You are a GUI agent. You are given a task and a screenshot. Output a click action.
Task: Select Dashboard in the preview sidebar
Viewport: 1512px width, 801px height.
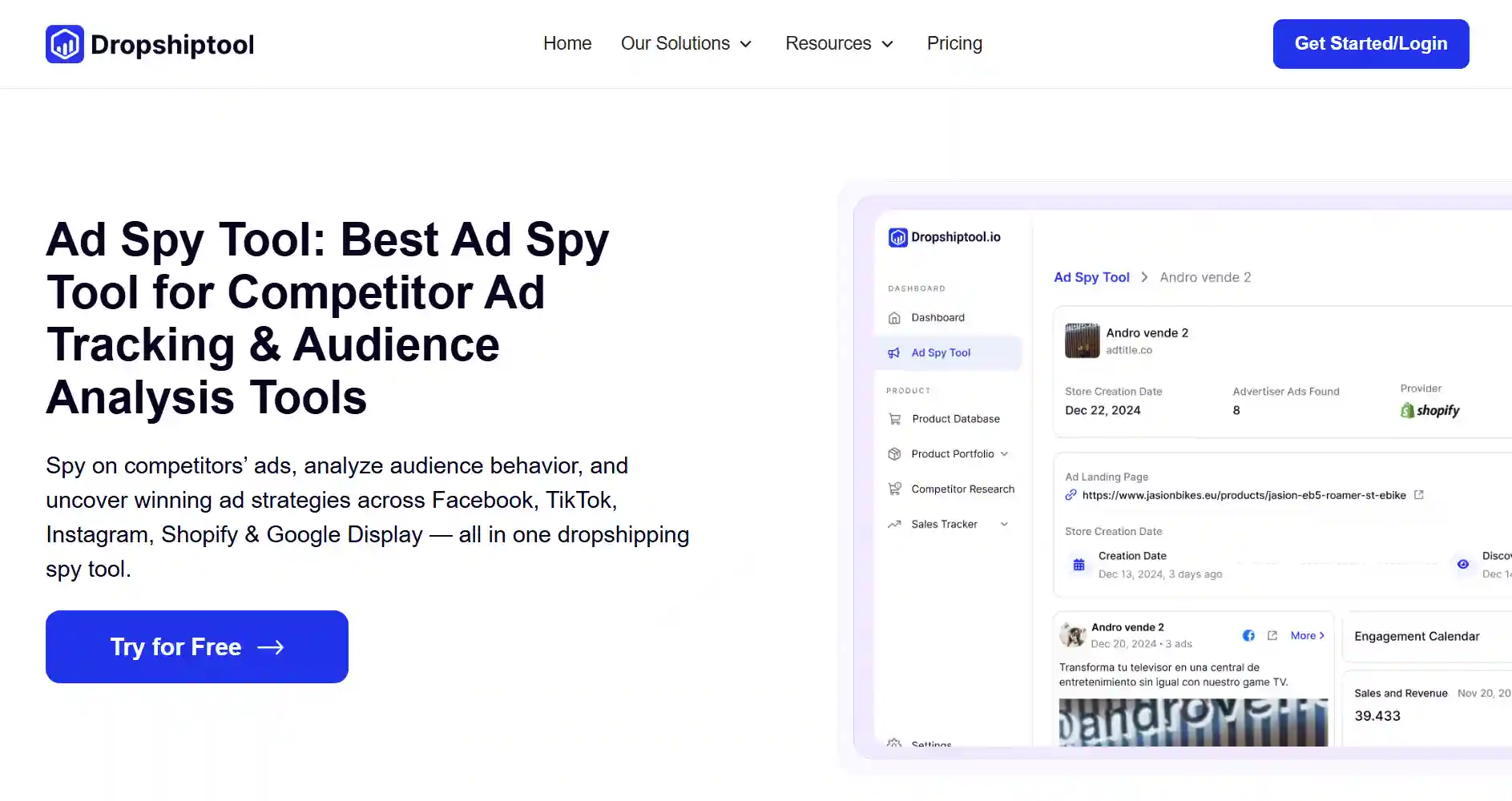[x=937, y=317]
